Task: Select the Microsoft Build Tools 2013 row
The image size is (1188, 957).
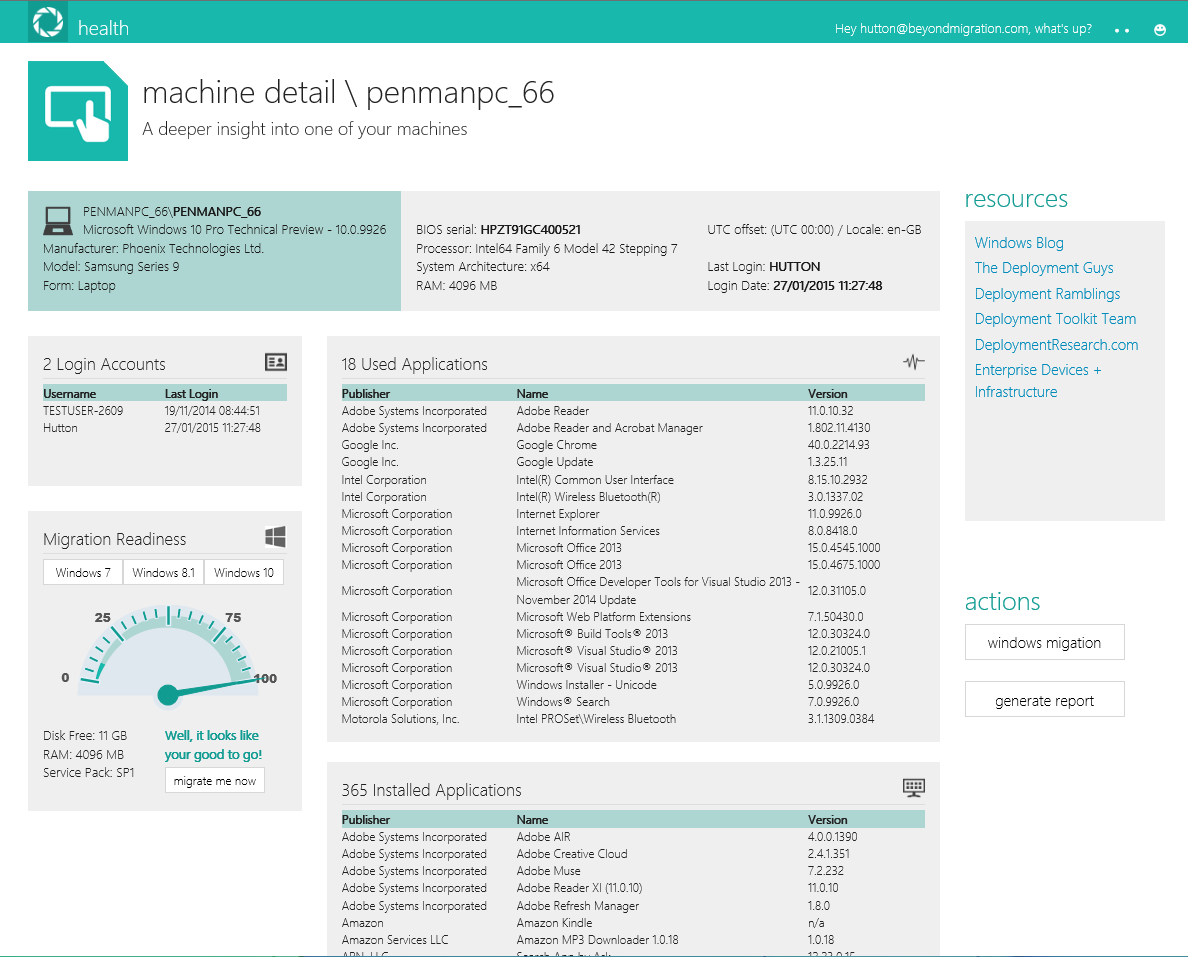Action: tap(633, 634)
